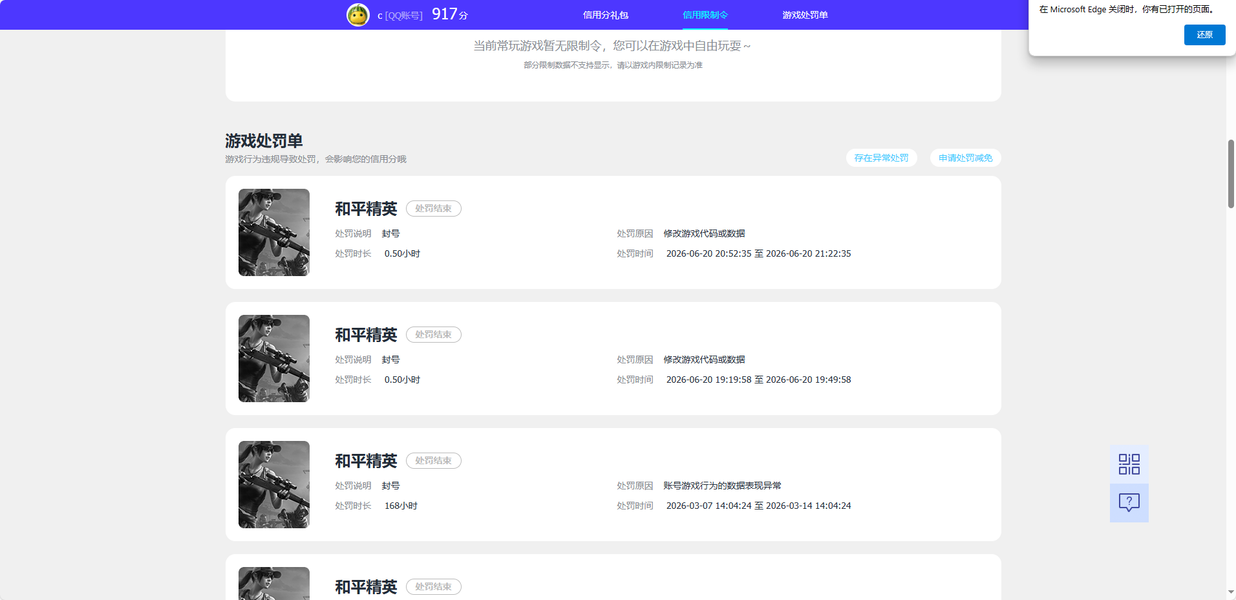Click the 917 credit score in header
Image resolution: width=1236 pixels, height=600 pixels.
(x=450, y=15)
